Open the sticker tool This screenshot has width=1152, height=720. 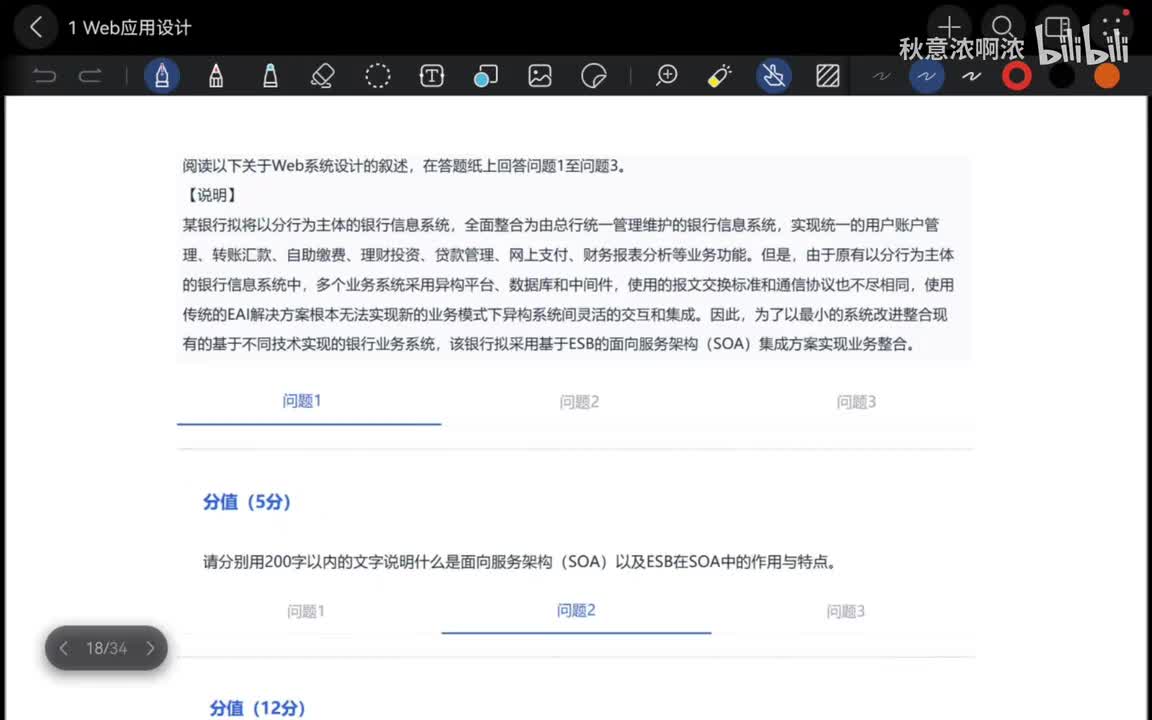pyautogui.click(x=594, y=76)
